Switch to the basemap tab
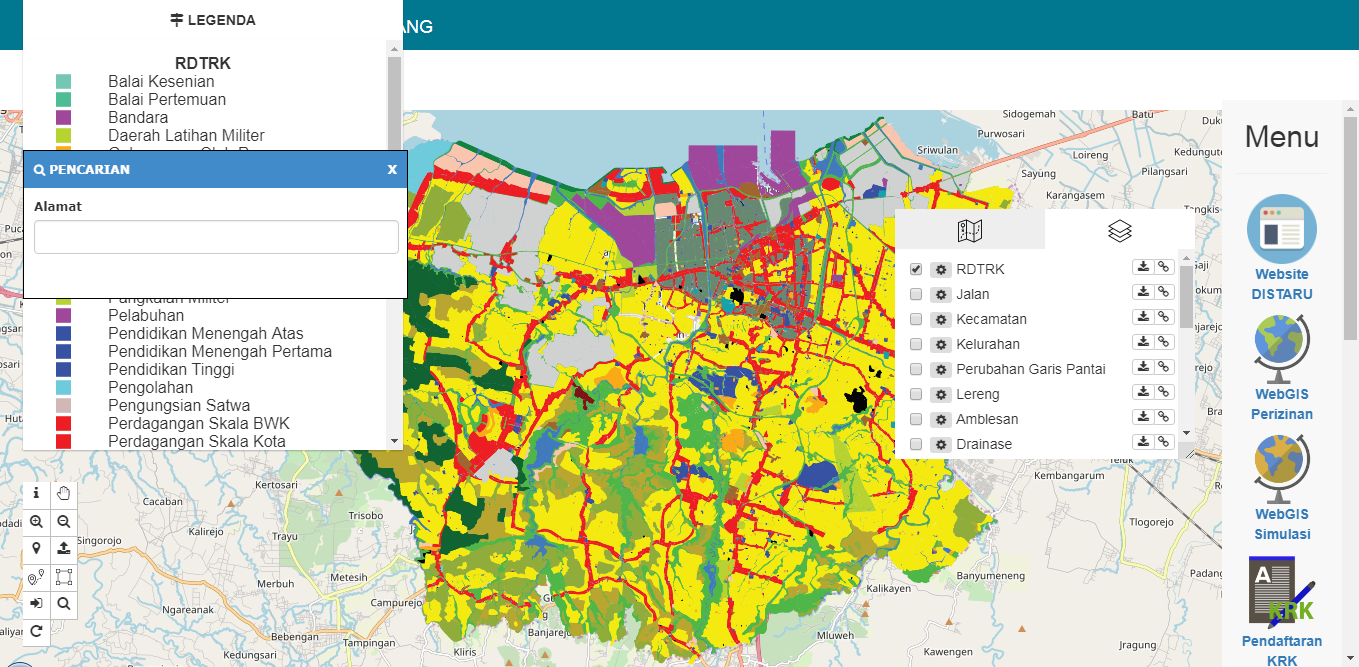 (969, 228)
